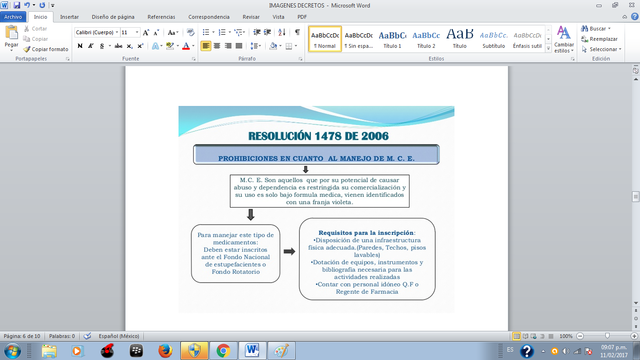Click the multilevel list icon
The width and height of the screenshot is (640, 360).
(238, 32)
